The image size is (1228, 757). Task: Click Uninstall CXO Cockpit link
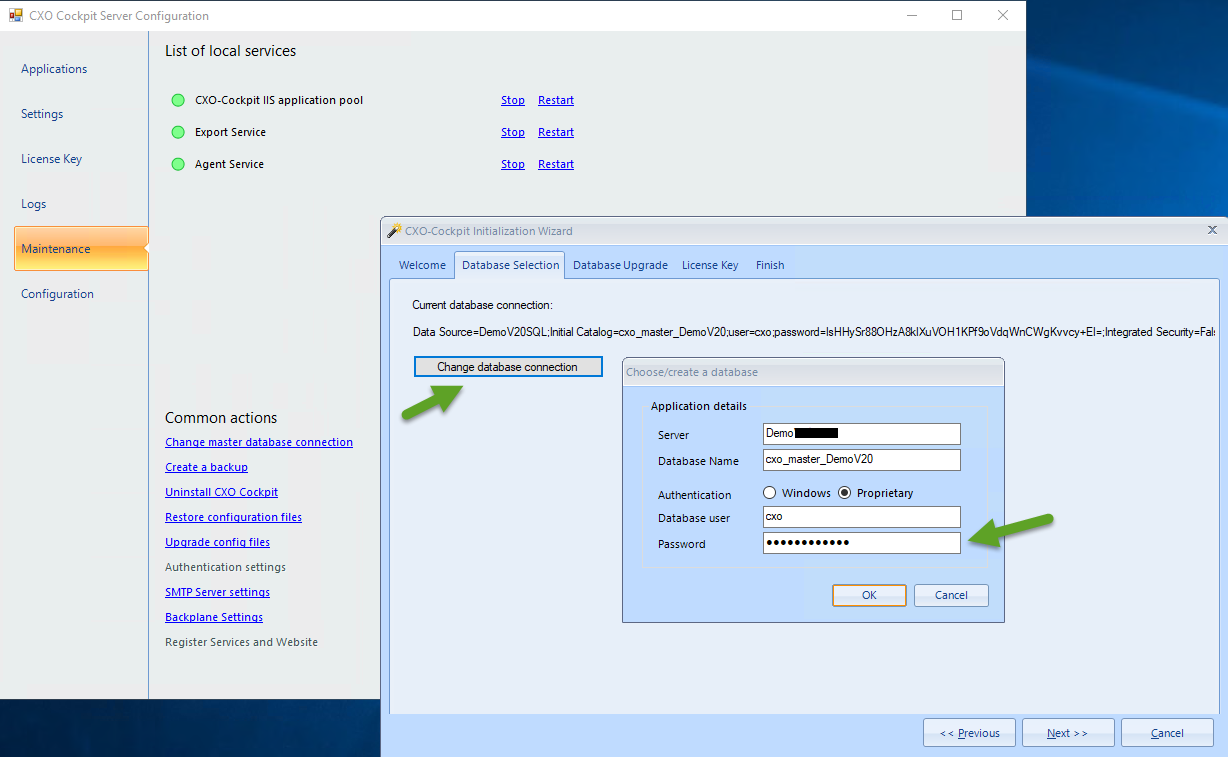tap(221, 492)
